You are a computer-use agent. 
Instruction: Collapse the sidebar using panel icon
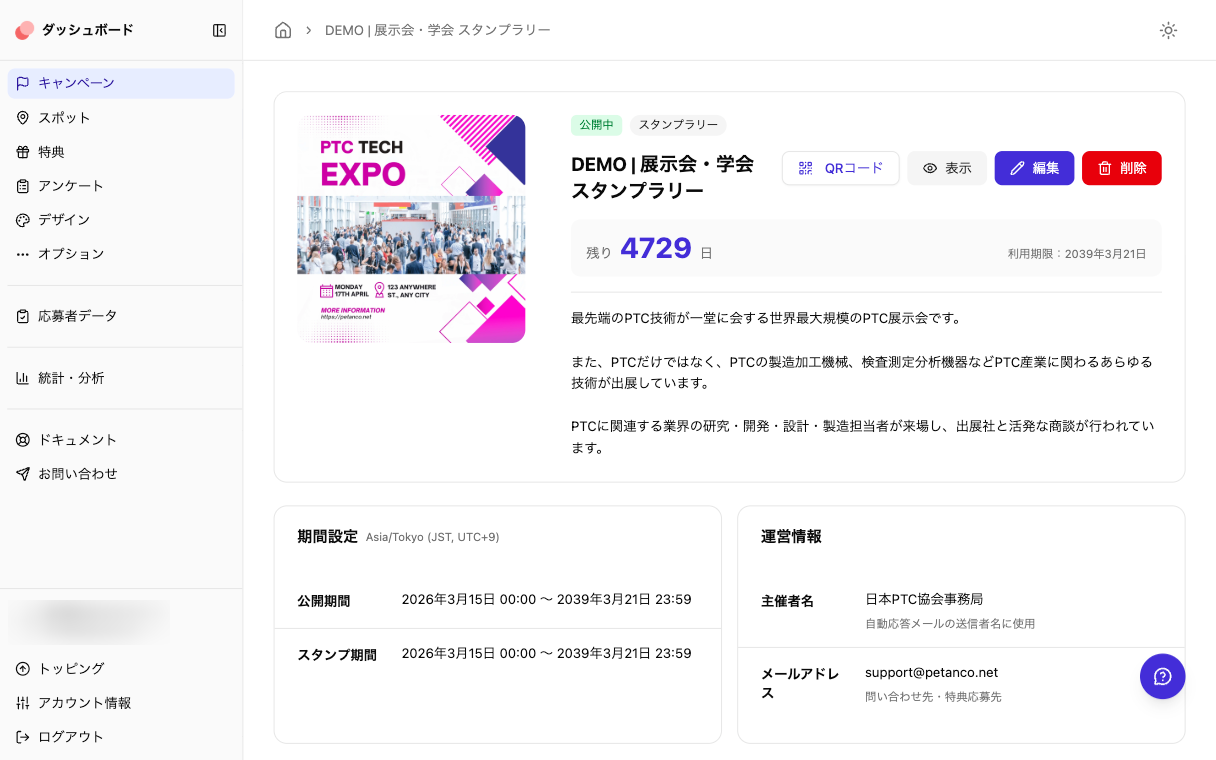[220, 30]
